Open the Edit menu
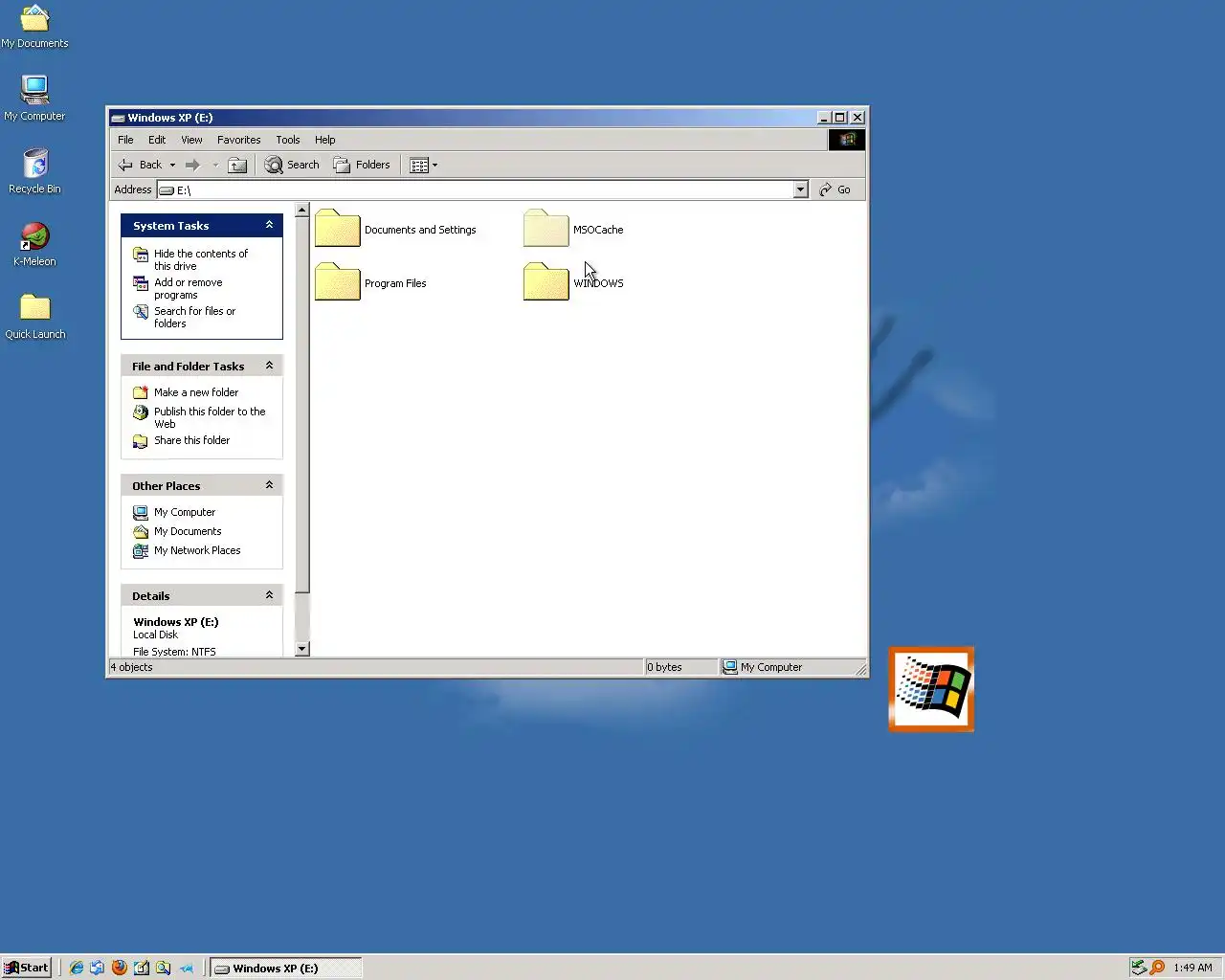The image size is (1225, 980). (157, 140)
